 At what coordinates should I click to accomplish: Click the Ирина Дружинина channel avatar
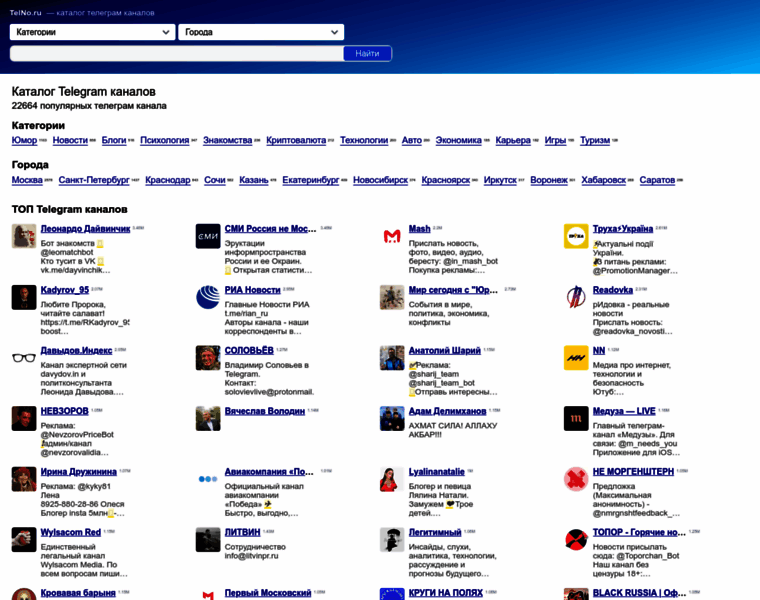pos(24,479)
